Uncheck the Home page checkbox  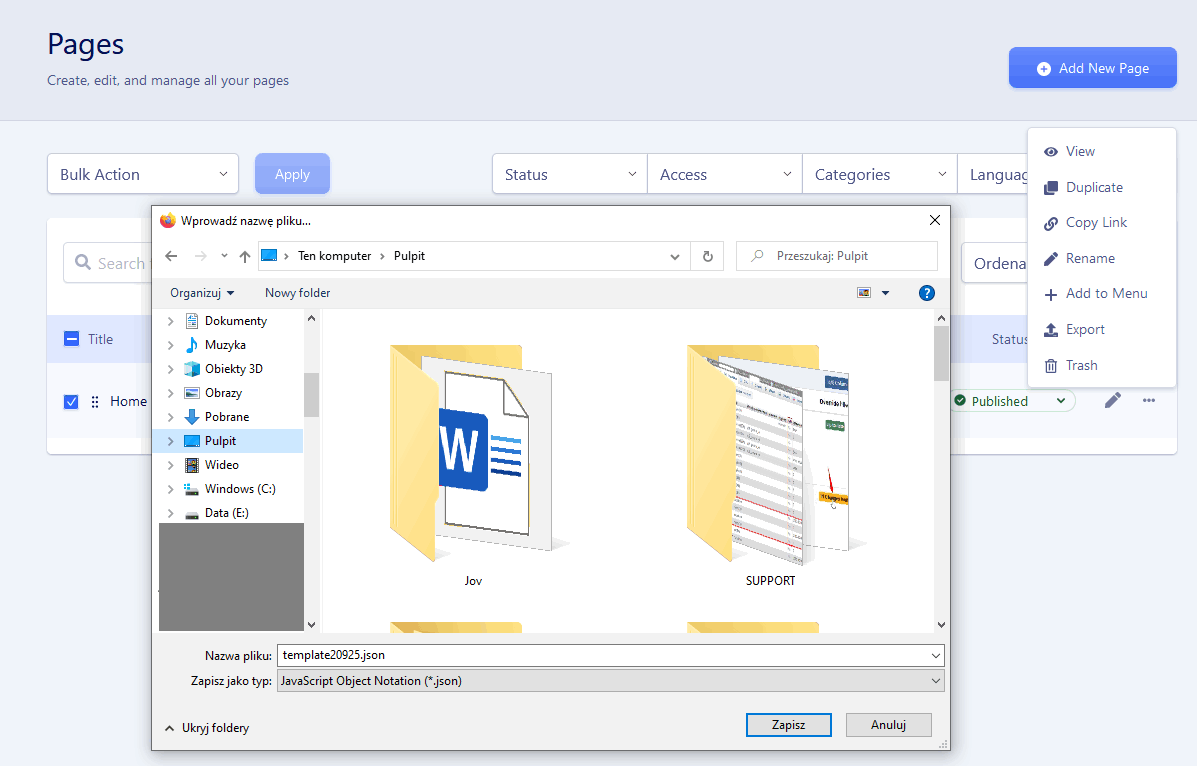pyautogui.click(x=71, y=402)
